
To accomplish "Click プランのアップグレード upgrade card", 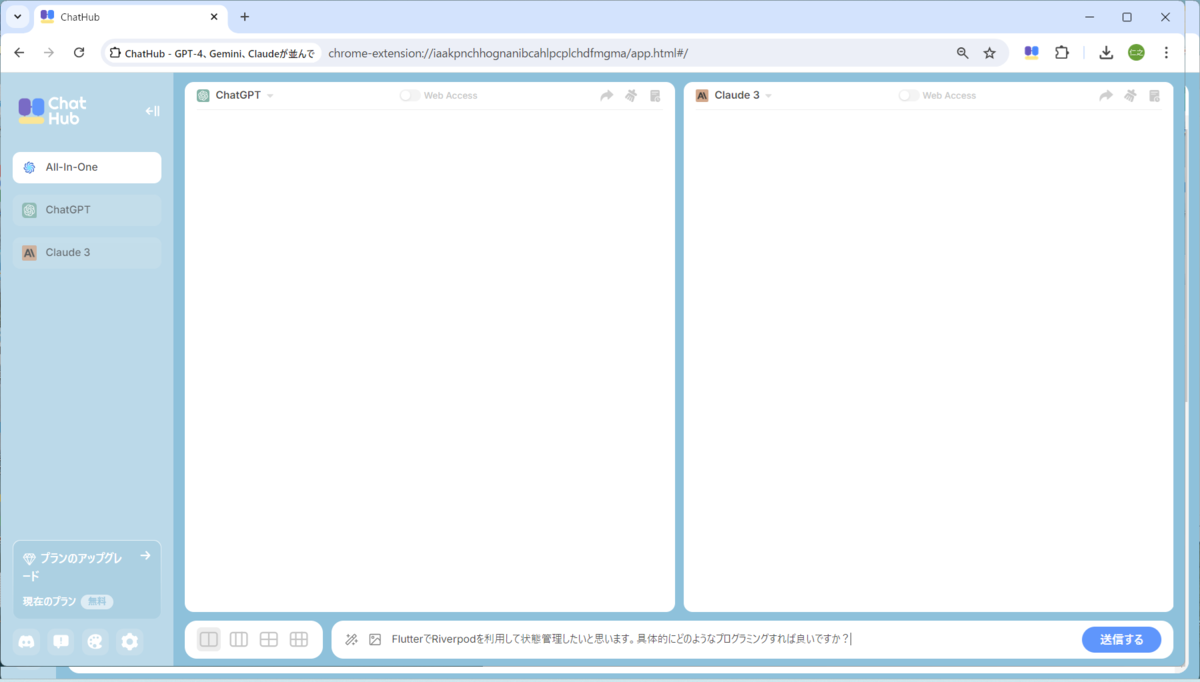I will (x=87, y=580).
